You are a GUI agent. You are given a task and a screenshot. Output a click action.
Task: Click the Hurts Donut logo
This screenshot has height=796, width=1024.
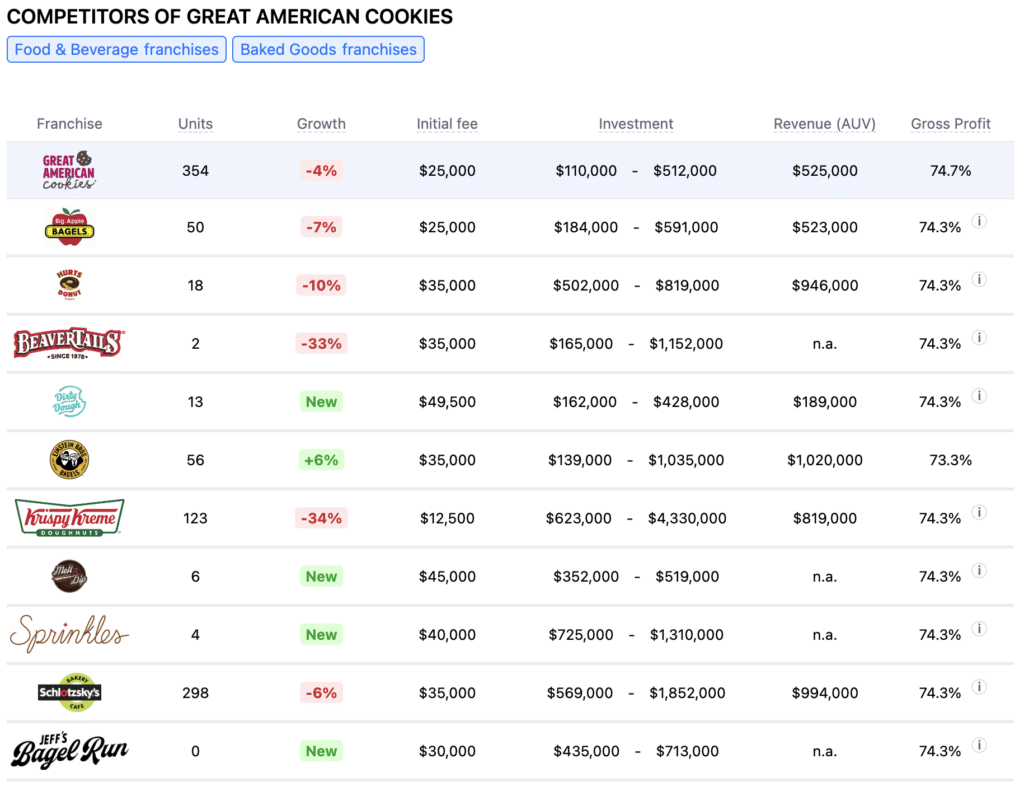[69, 285]
